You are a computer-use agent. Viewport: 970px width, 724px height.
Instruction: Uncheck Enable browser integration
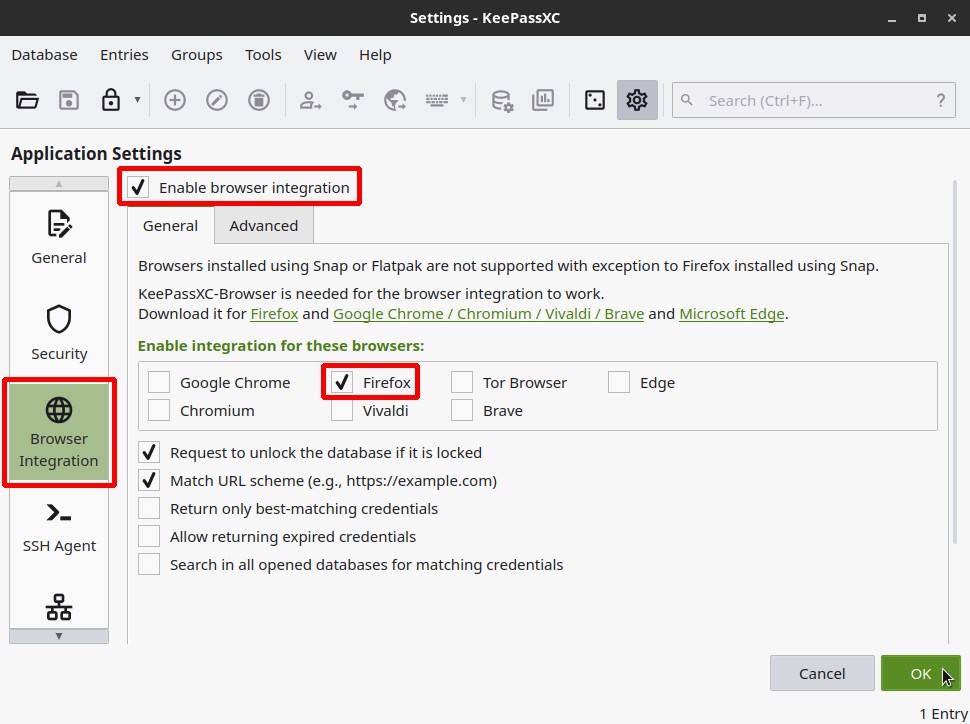pyautogui.click(x=139, y=188)
